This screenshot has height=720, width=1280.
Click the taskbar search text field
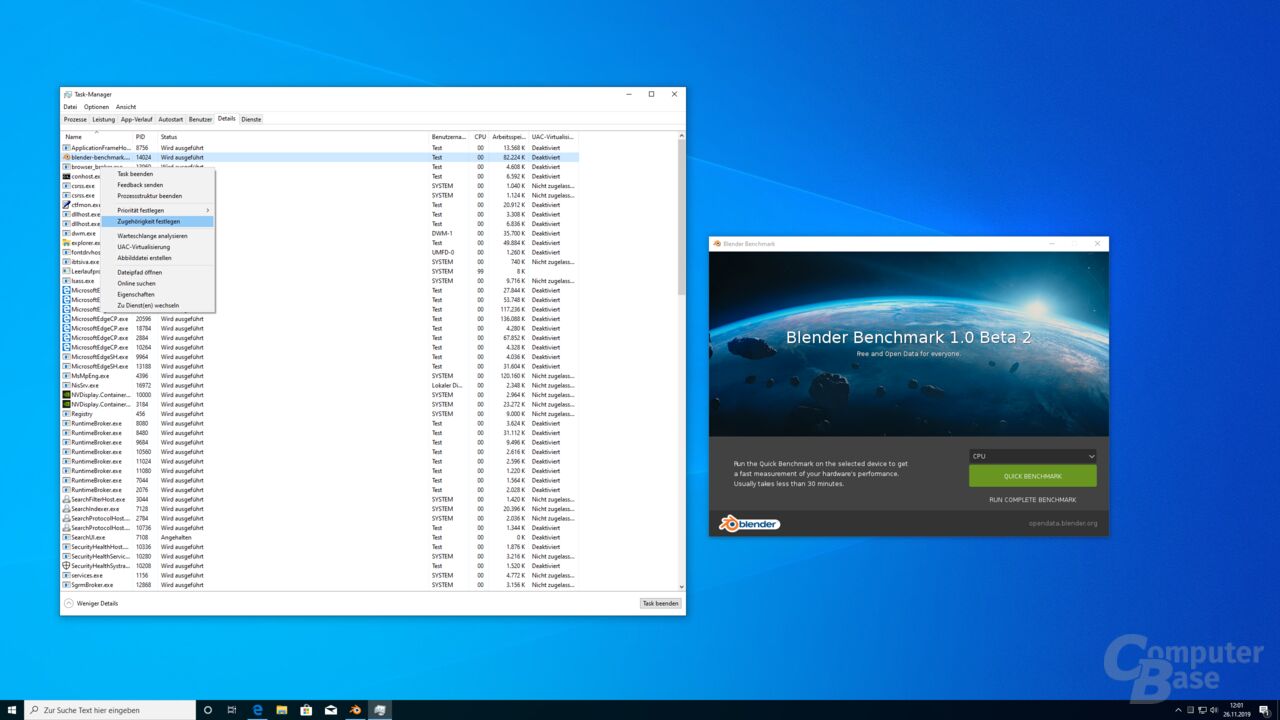pos(108,710)
